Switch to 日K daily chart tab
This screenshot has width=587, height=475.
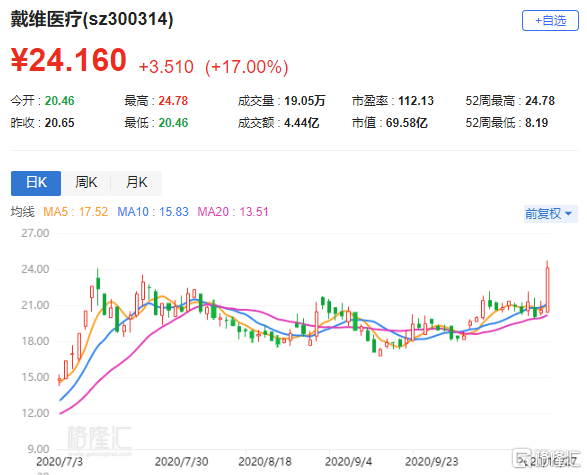pyautogui.click(x=36, y=183)
